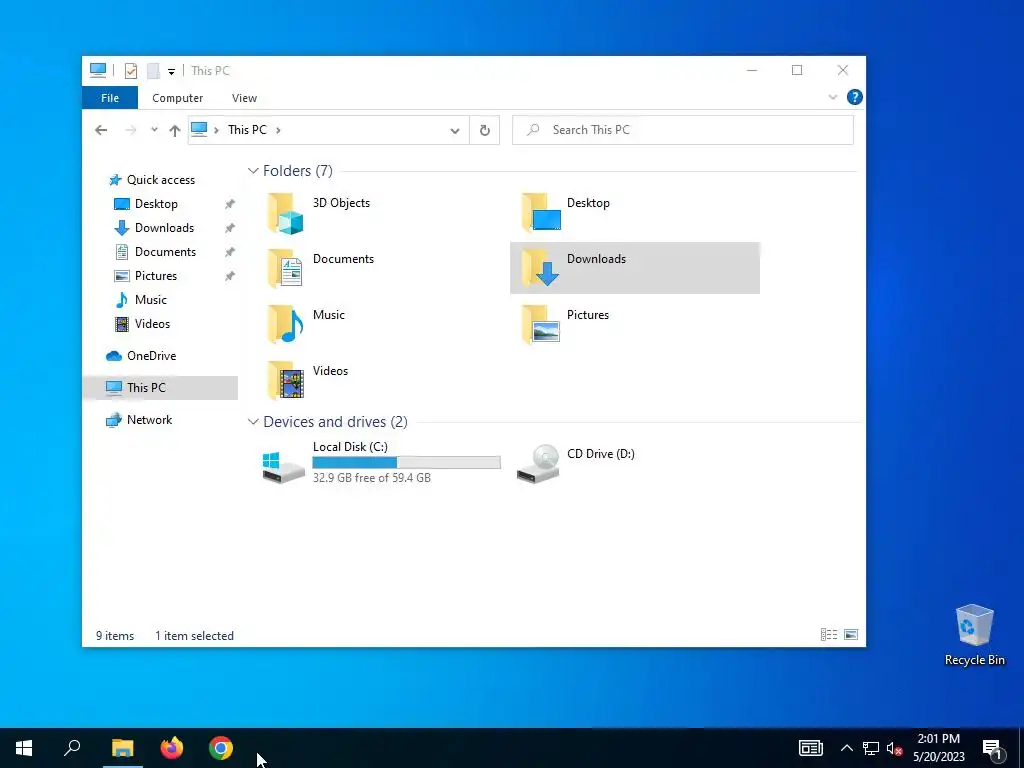The height and width of the screenshot is (768, 1024).
Task: Open the Windows Start menu
Action: tap(24, 748)
